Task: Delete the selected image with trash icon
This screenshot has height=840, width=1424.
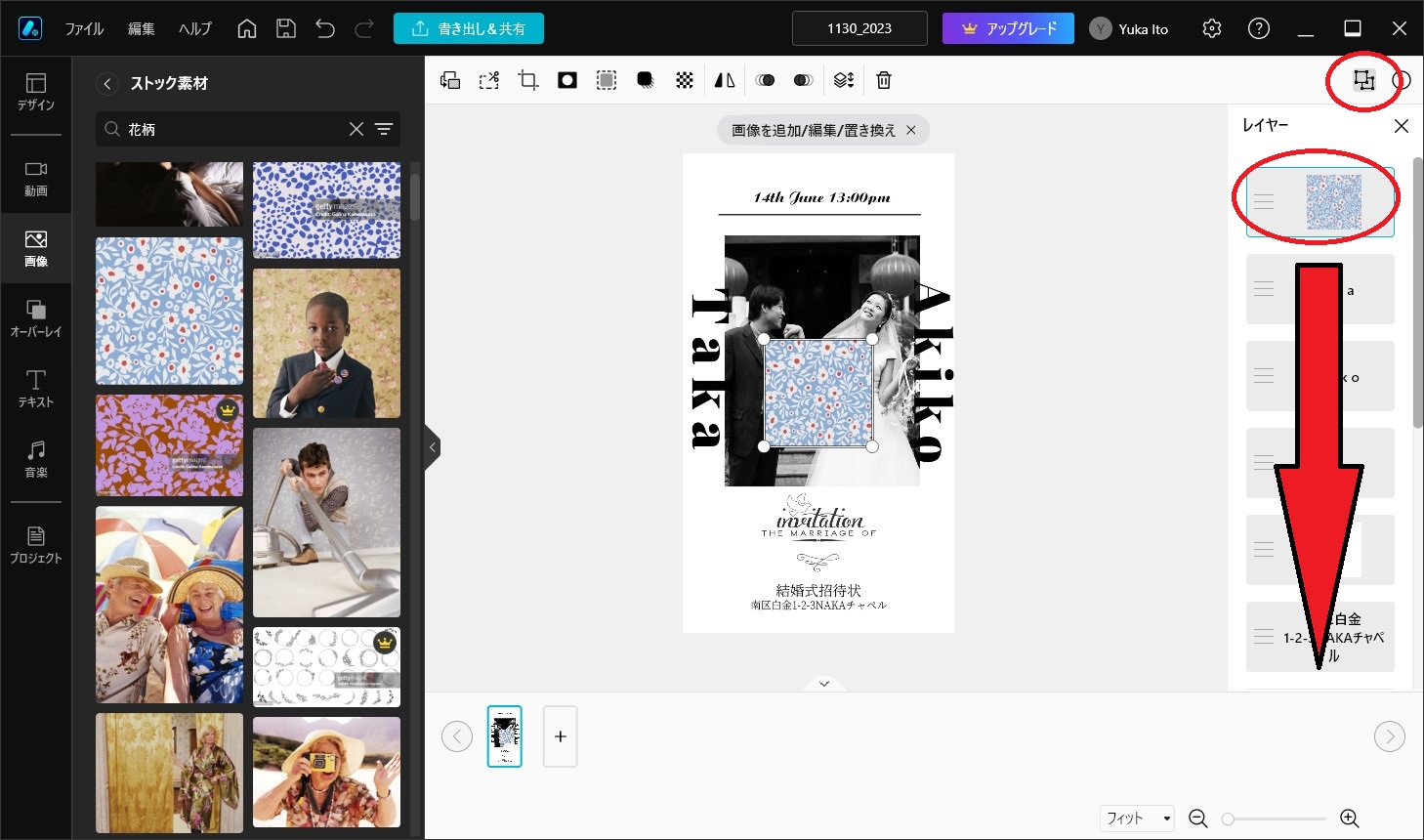Action: coord(884,81)
